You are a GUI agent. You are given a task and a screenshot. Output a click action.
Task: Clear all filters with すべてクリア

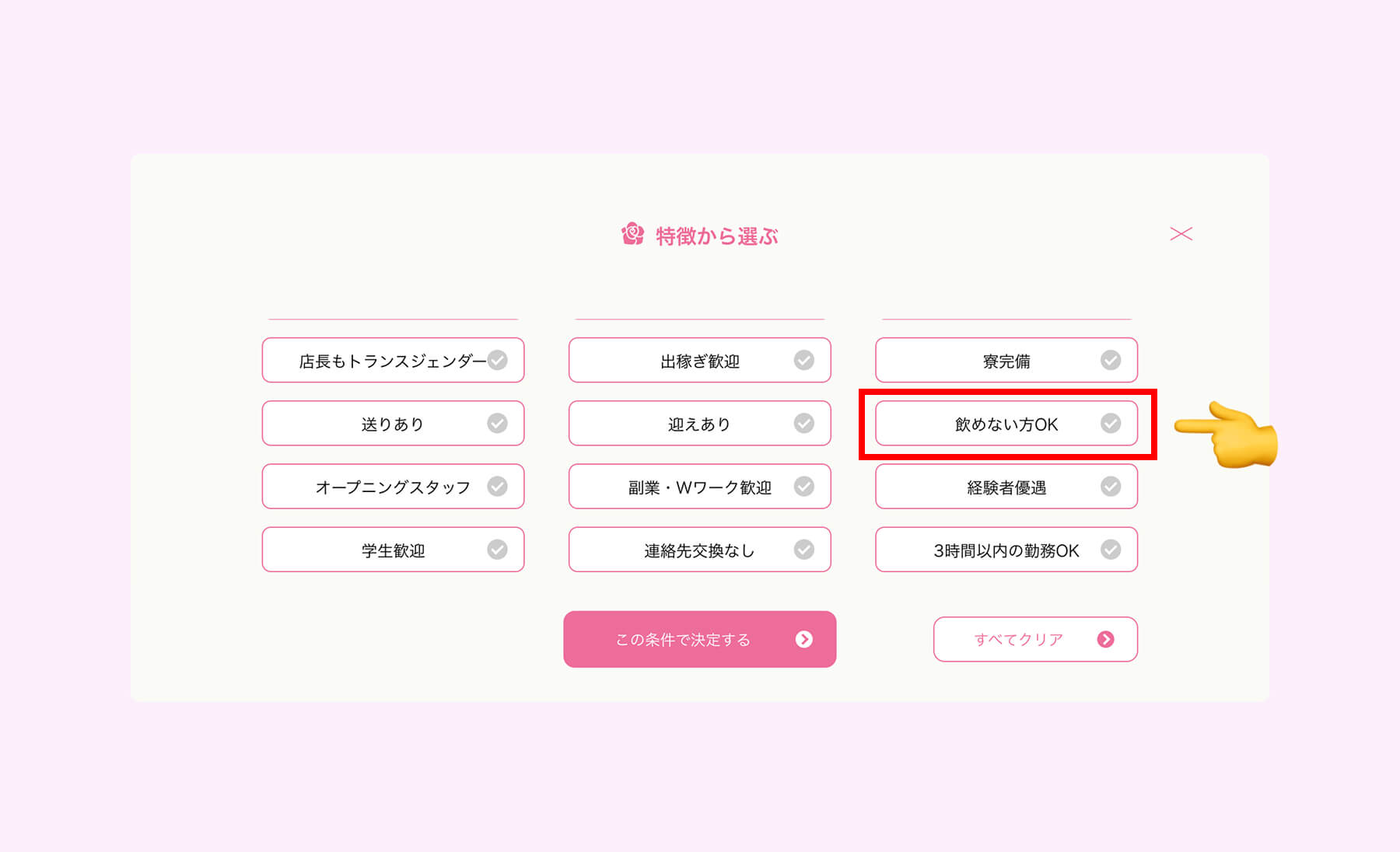[1034, 639]
